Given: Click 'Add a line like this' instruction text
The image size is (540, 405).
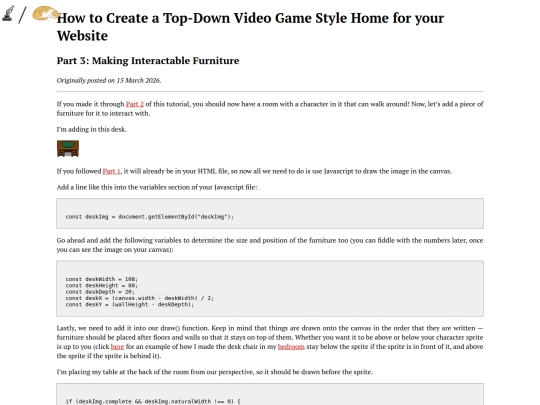Looking at the screenshot, I should [x=157, y=187].
